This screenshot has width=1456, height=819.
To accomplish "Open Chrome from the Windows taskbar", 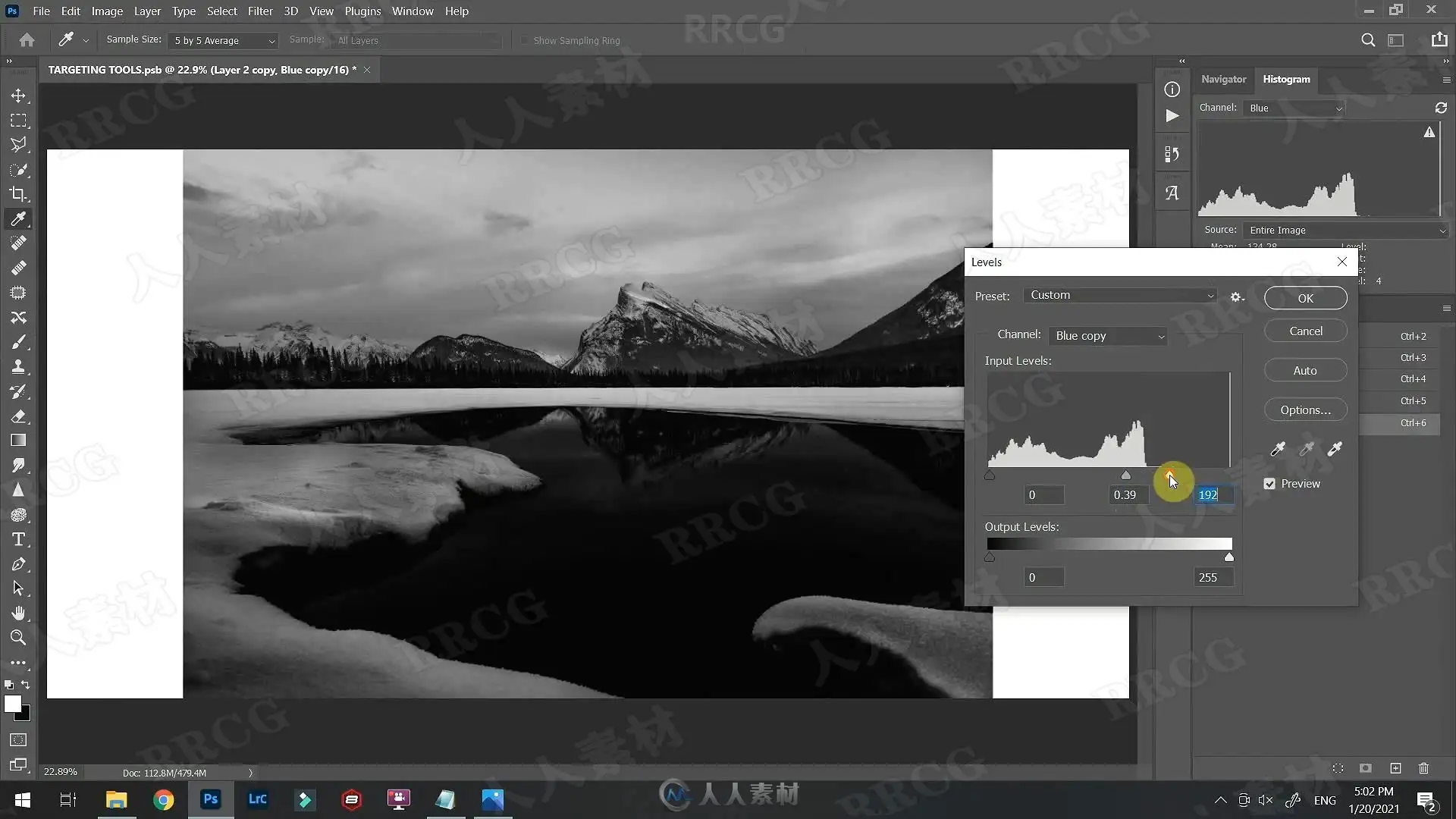I will coord(163,799).
